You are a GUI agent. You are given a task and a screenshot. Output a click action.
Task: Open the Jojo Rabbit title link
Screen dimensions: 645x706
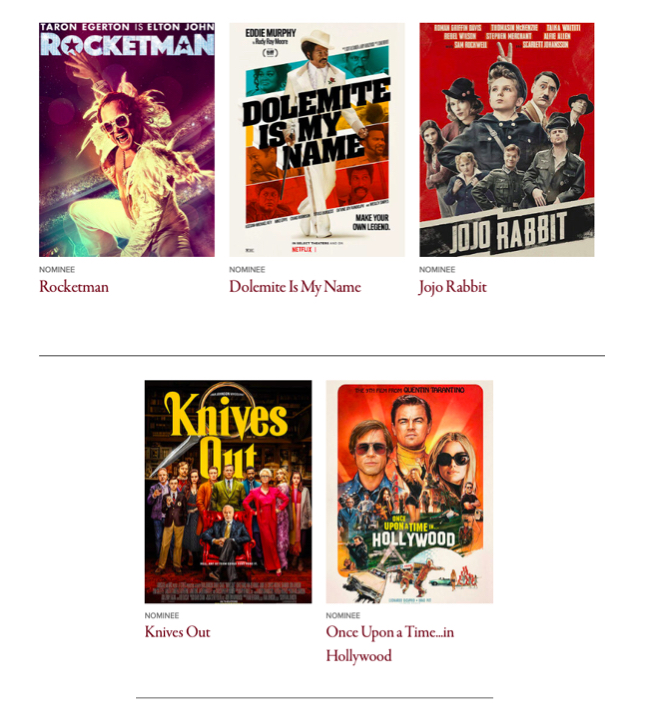453,287
